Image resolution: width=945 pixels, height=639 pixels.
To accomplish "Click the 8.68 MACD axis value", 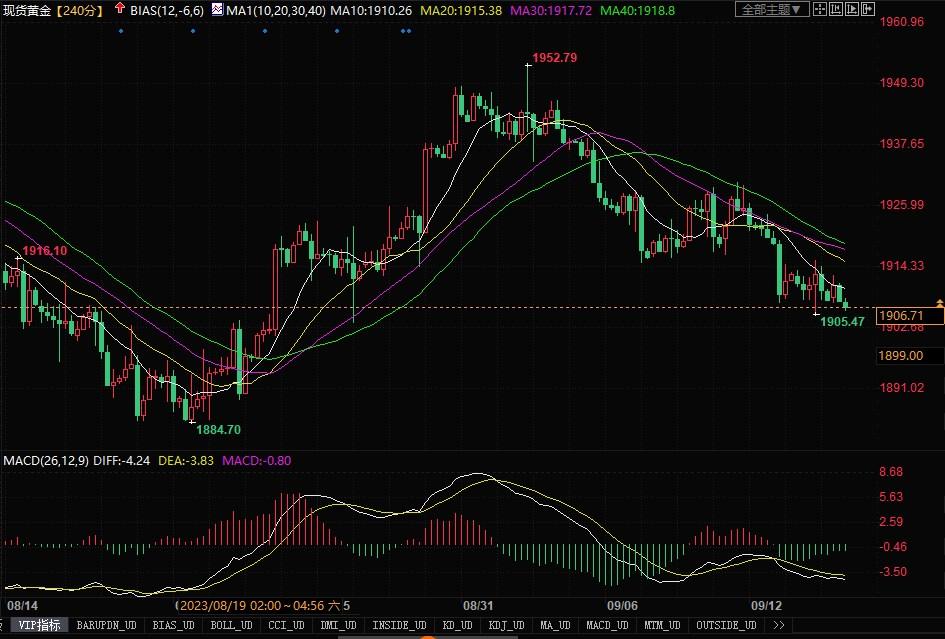I will coord(891,472).
